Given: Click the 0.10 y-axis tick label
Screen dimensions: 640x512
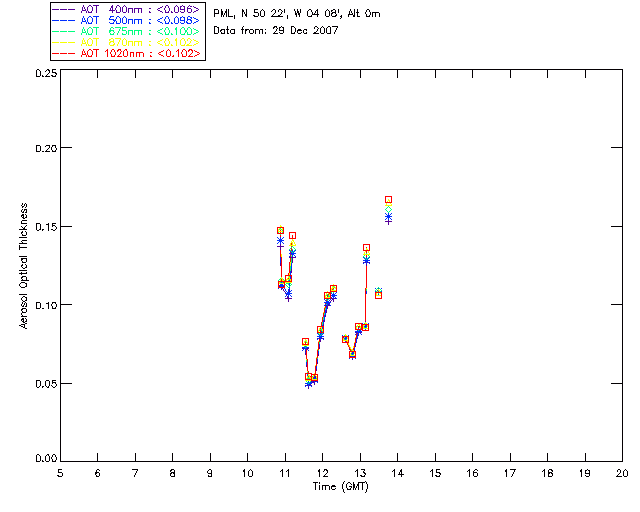Looking at the screenshot, I should 46,305.
